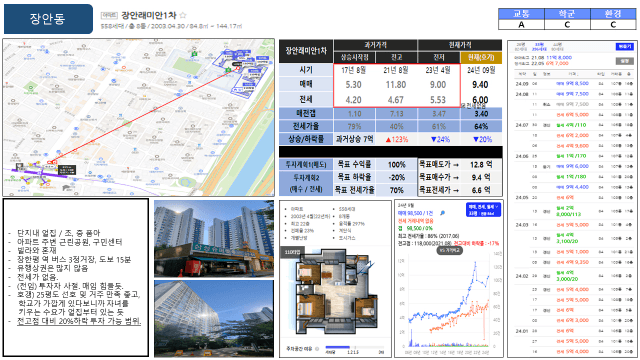The image size is (640, 360).
Task: Click the 투자계획1(매도) label
Action: (306, 165)
